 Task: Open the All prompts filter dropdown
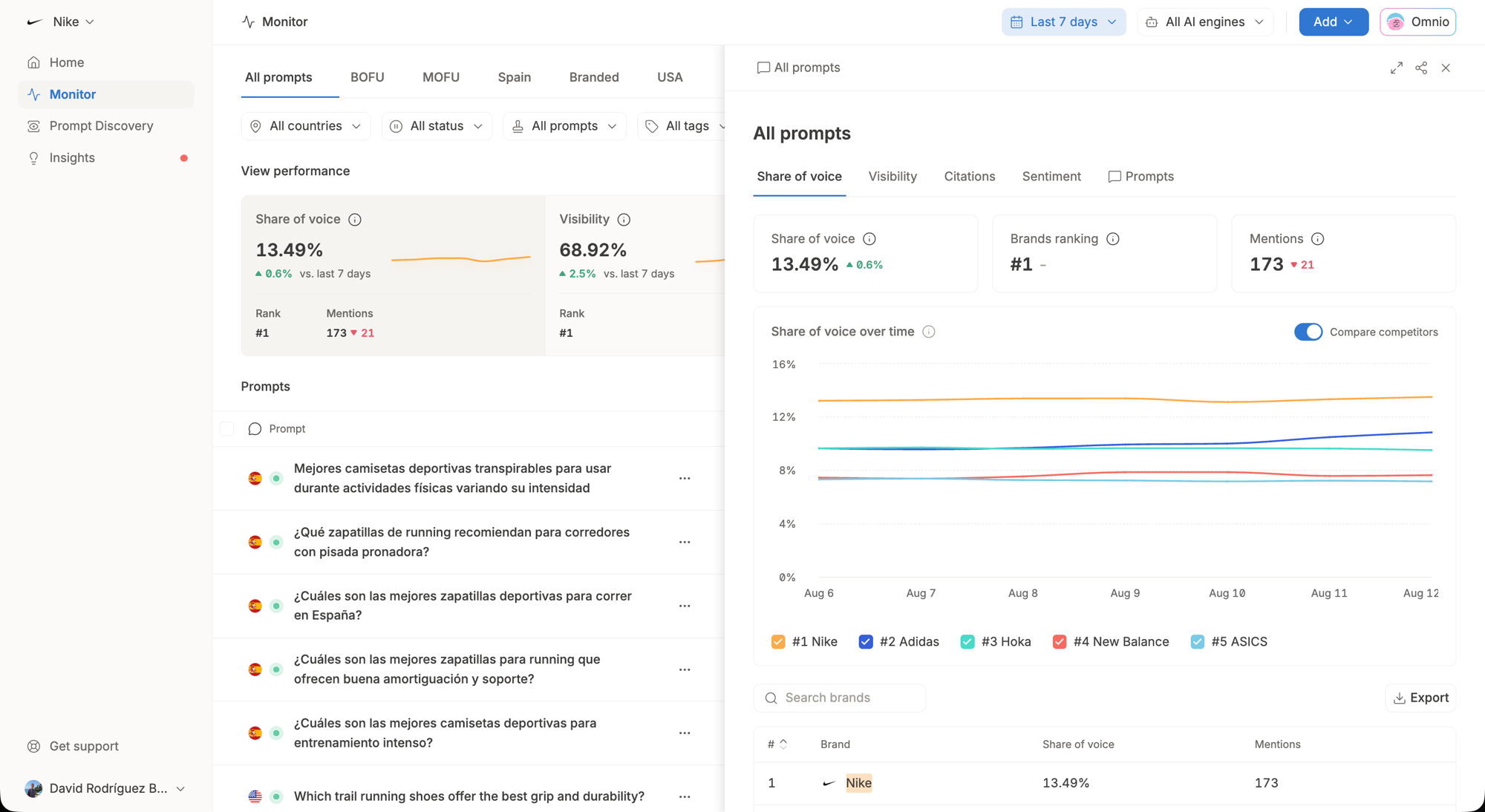[x=564, y=126]
